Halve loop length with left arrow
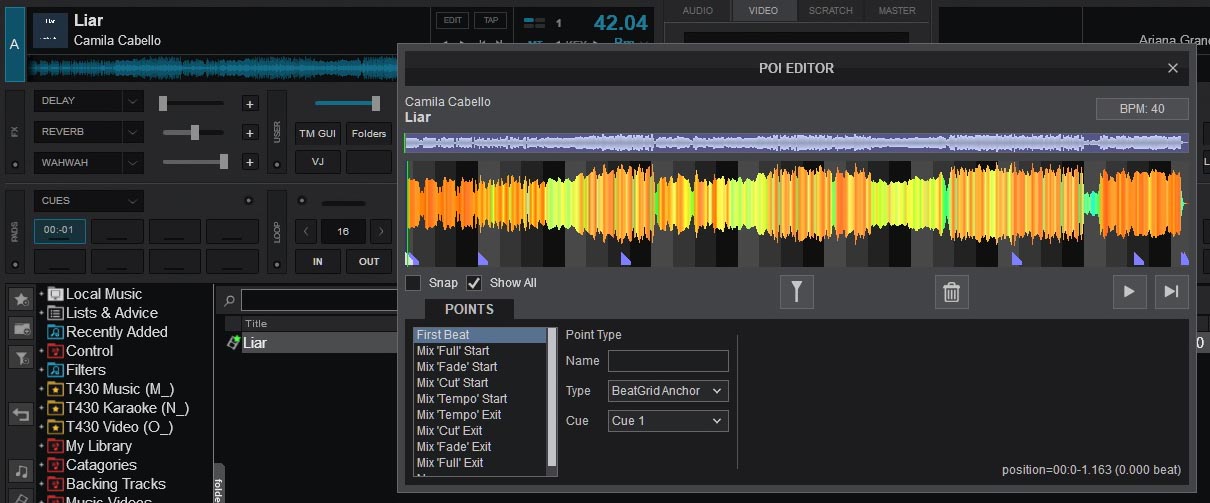 coord(307,231)
